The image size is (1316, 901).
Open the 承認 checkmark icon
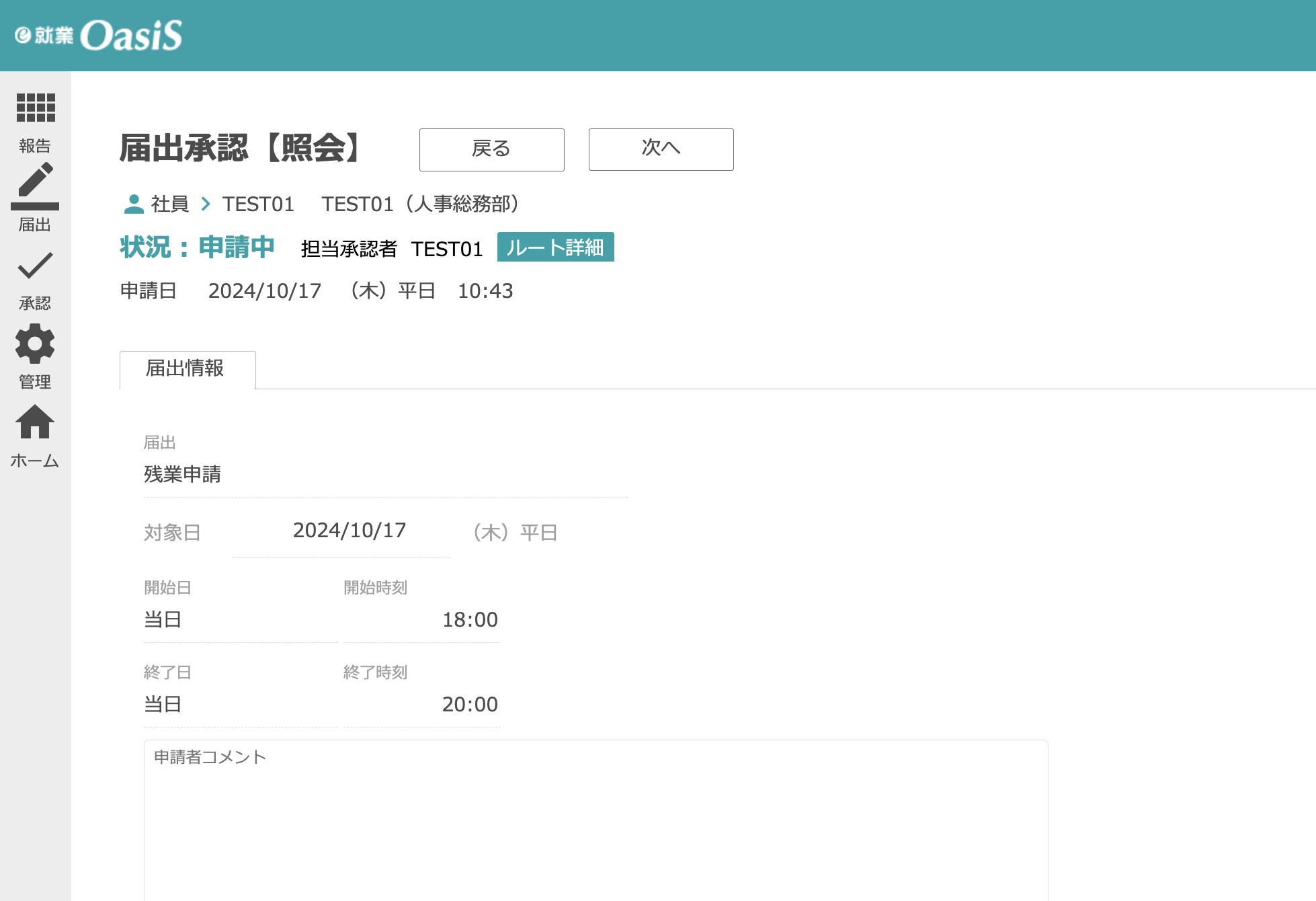pyautogui.click(x=35, y=266)
